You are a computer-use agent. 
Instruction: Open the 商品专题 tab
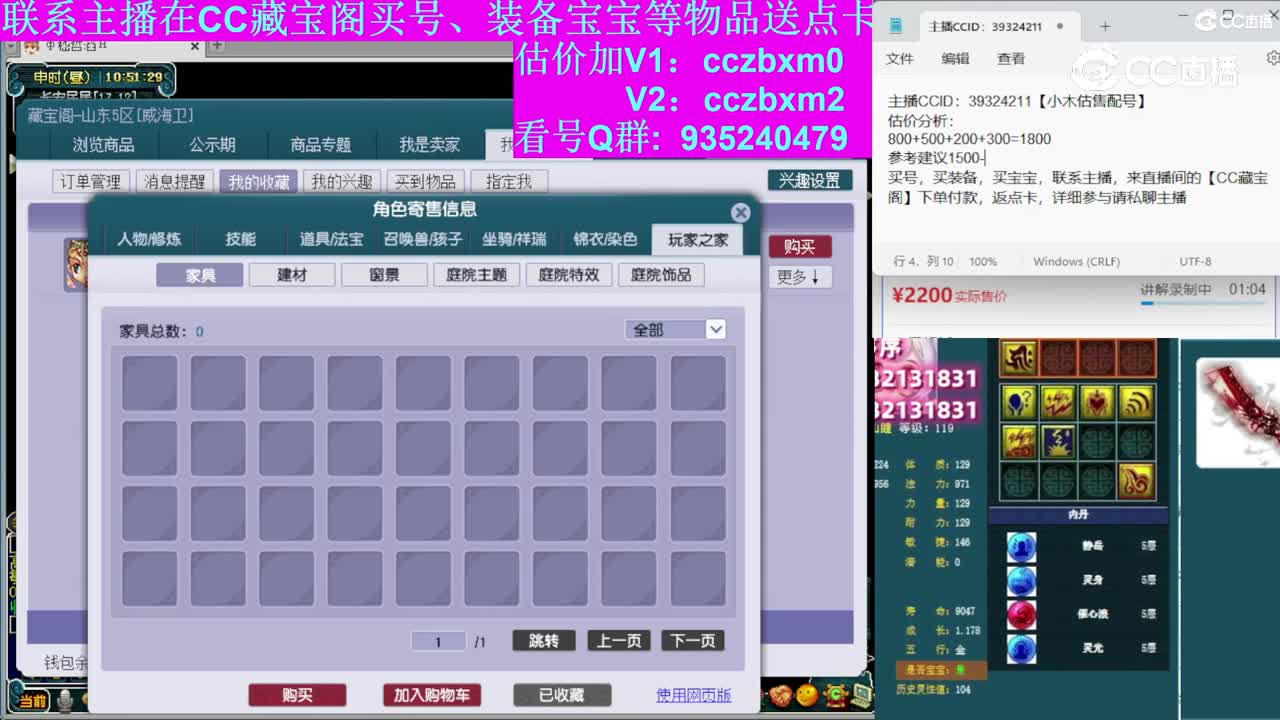(x=321, y=145)
